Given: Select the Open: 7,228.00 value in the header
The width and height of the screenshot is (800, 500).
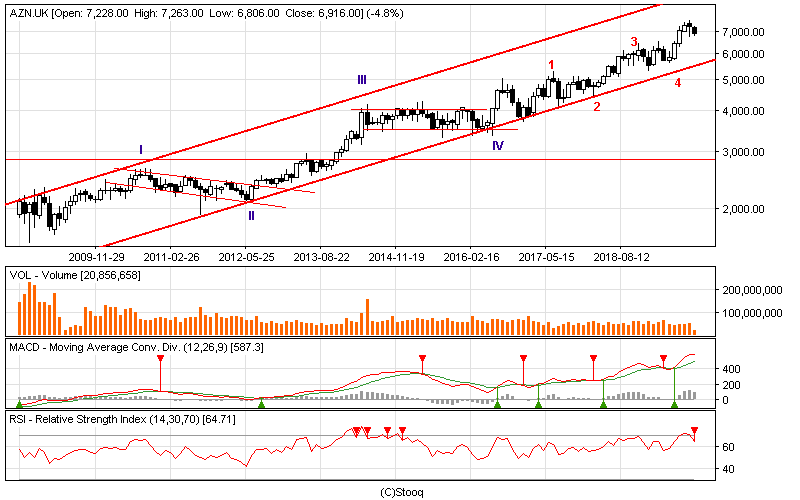Looking at the screenshot, I should [x=90, y=13].
